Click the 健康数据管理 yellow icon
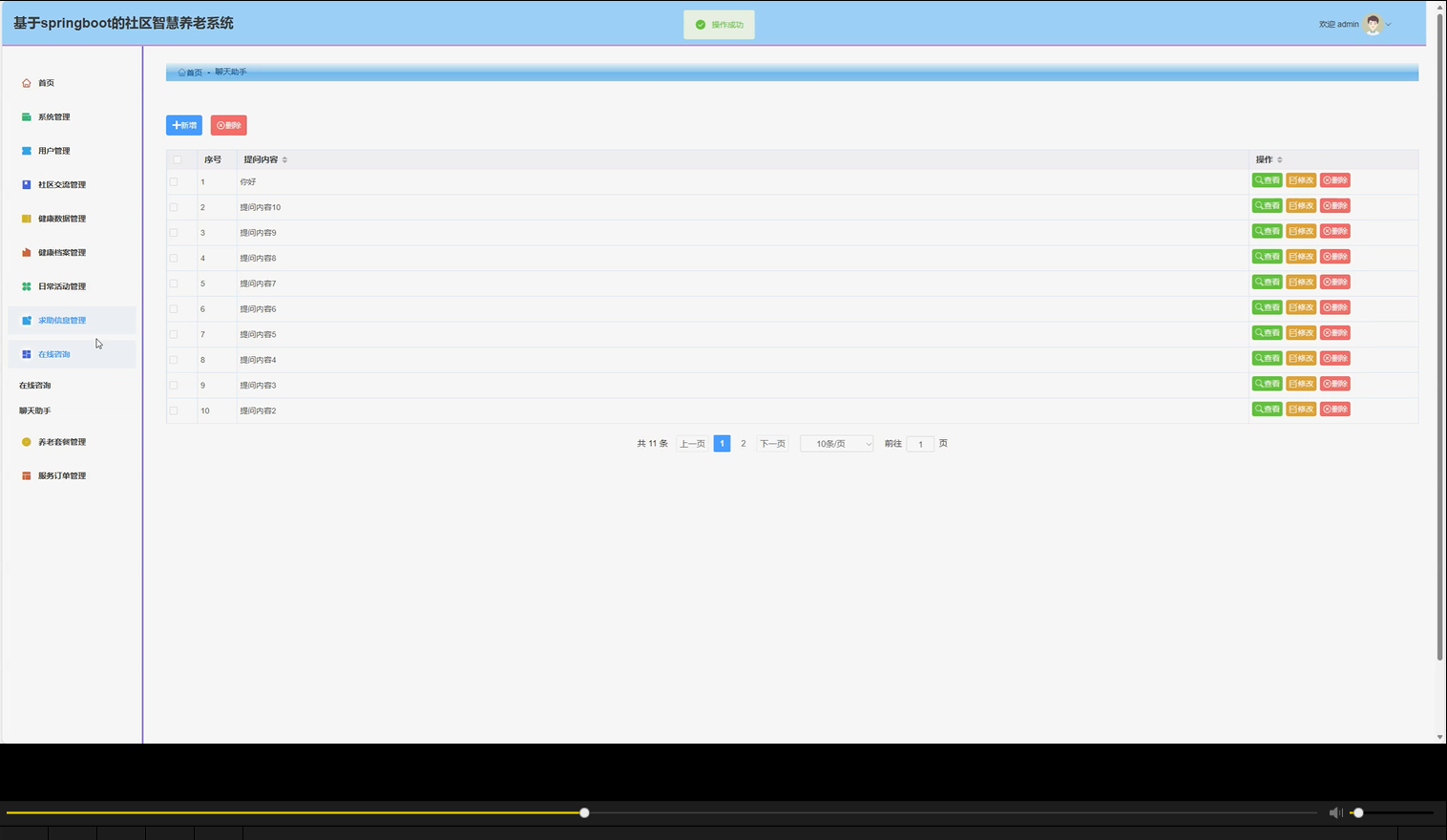This screenshot has height=840, width=1447. click(27, 219)
